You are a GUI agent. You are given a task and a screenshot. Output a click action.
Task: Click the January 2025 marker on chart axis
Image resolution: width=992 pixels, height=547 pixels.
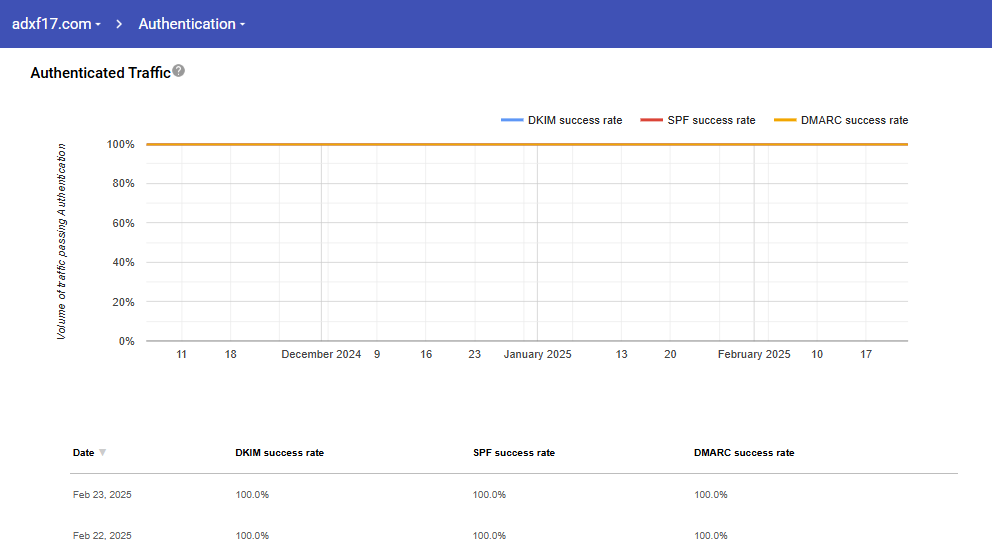pyautogui.click(x=537, y=354)
